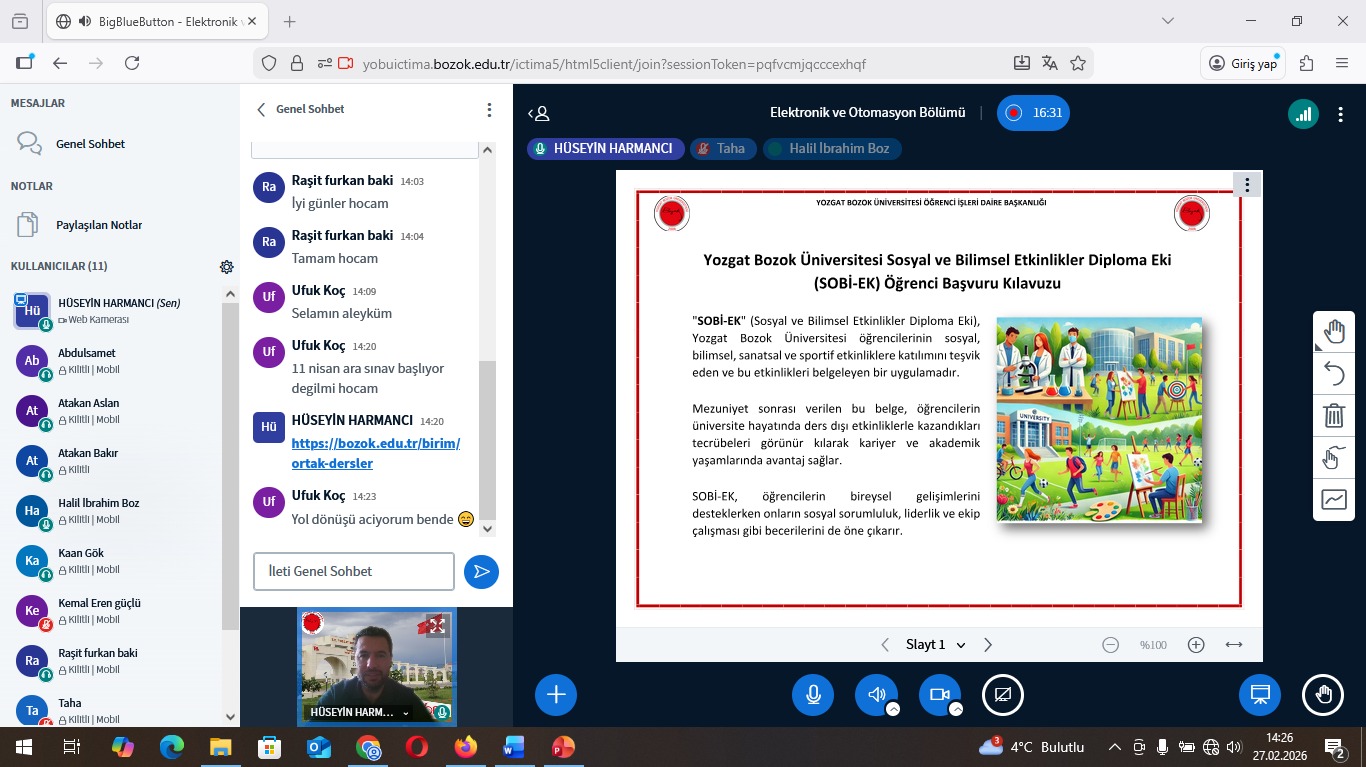Go to the next slide

(988, 645)
